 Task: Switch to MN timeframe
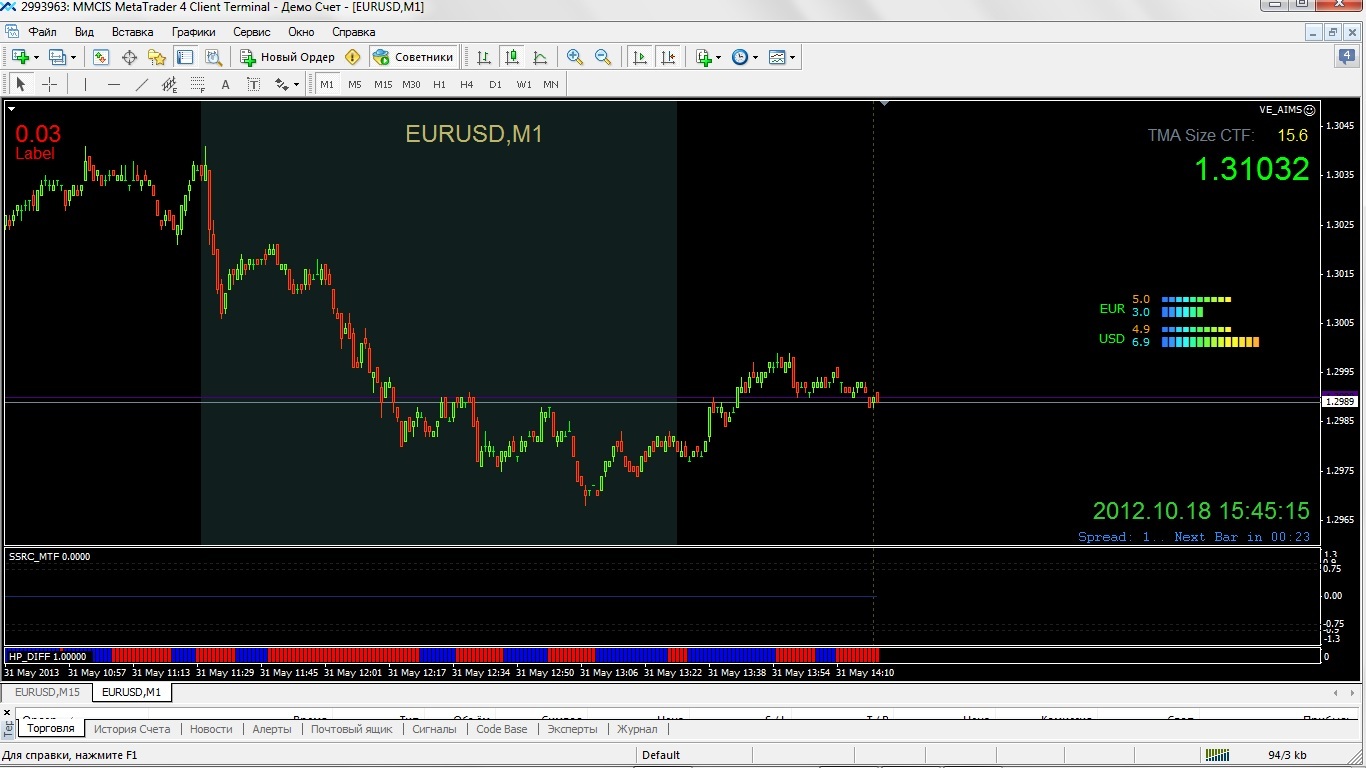pos(551,84)
